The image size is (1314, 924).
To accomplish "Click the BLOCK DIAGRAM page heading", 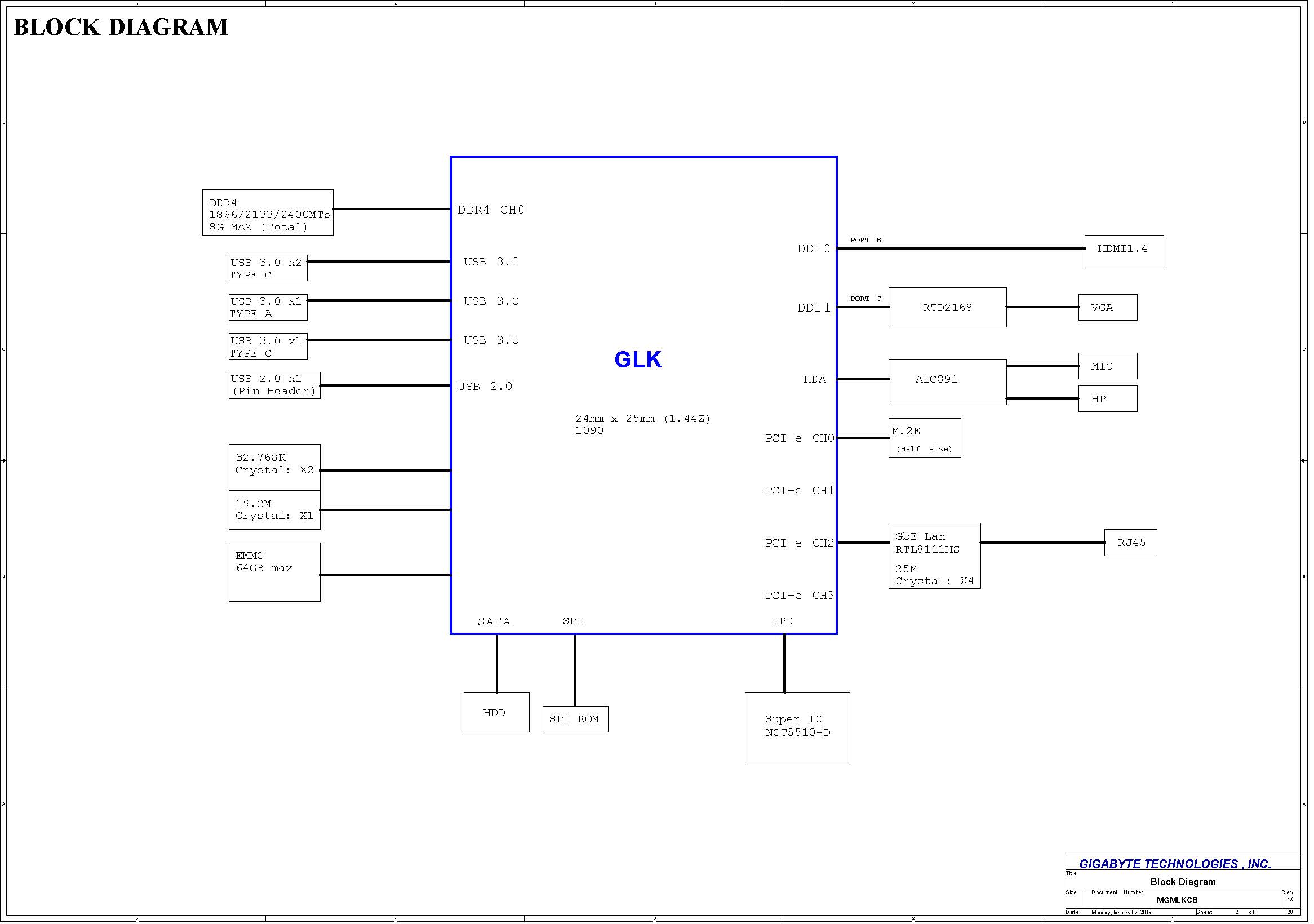I will (121, 27).
